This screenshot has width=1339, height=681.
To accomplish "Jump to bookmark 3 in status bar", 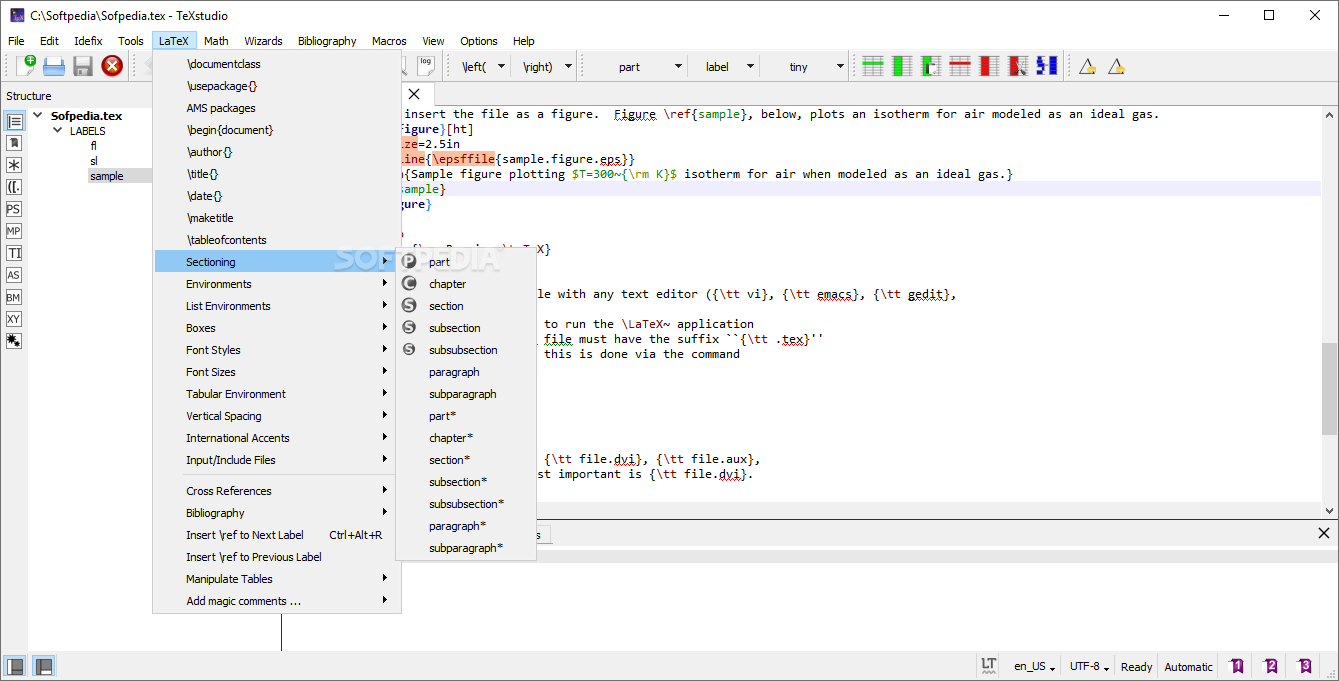I will (x=1305, y=666).
